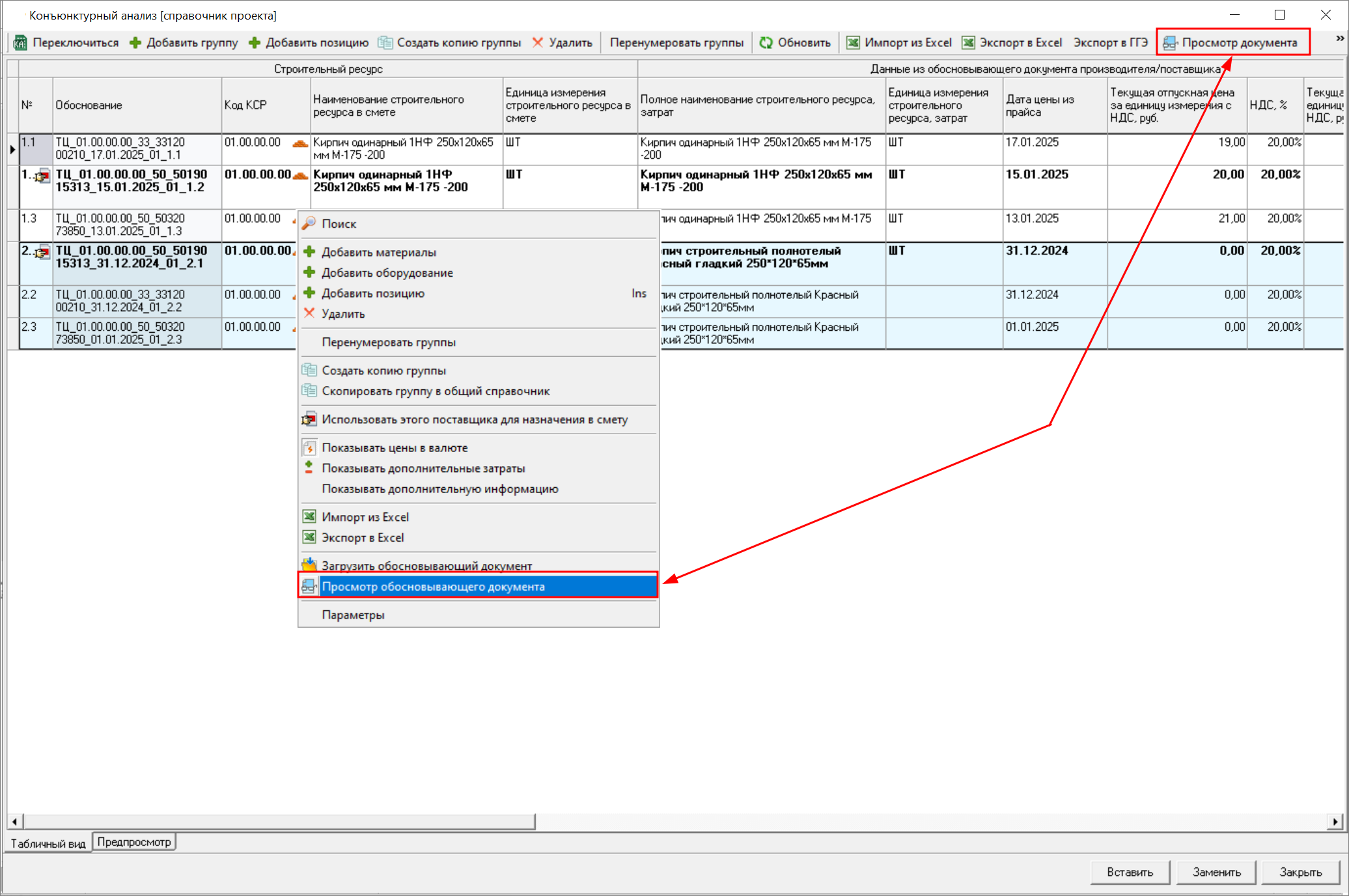Image resolution: width=1349 pixels, height=896 pixels.
Task: Click the Переключиться toolbar icon
Action: (20, 43)
